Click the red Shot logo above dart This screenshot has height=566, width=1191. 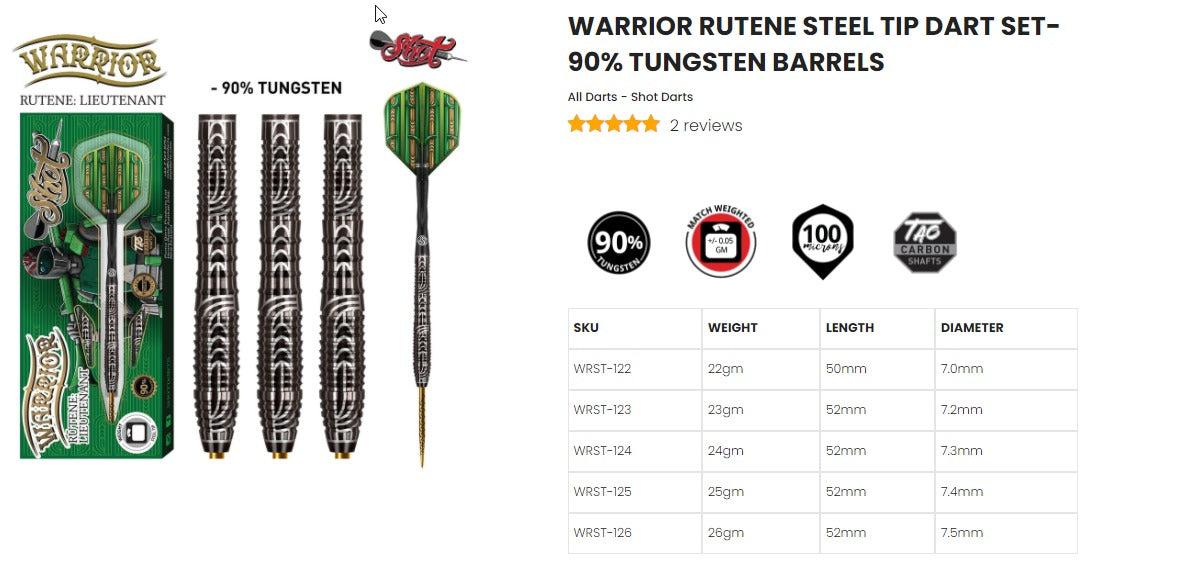[x=418, y=48]
